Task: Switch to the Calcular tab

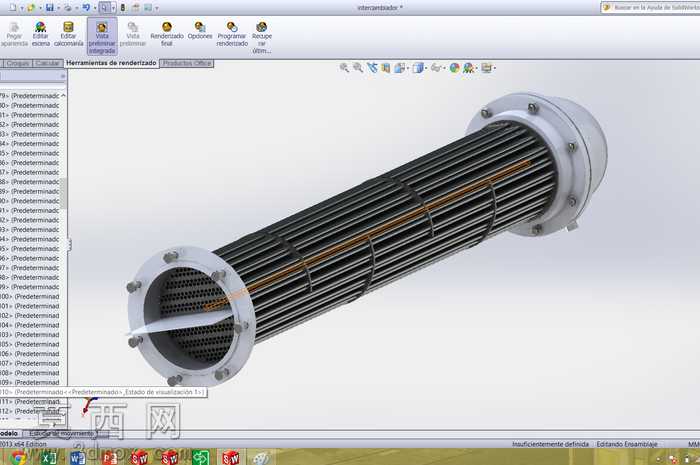Action: 47,63
